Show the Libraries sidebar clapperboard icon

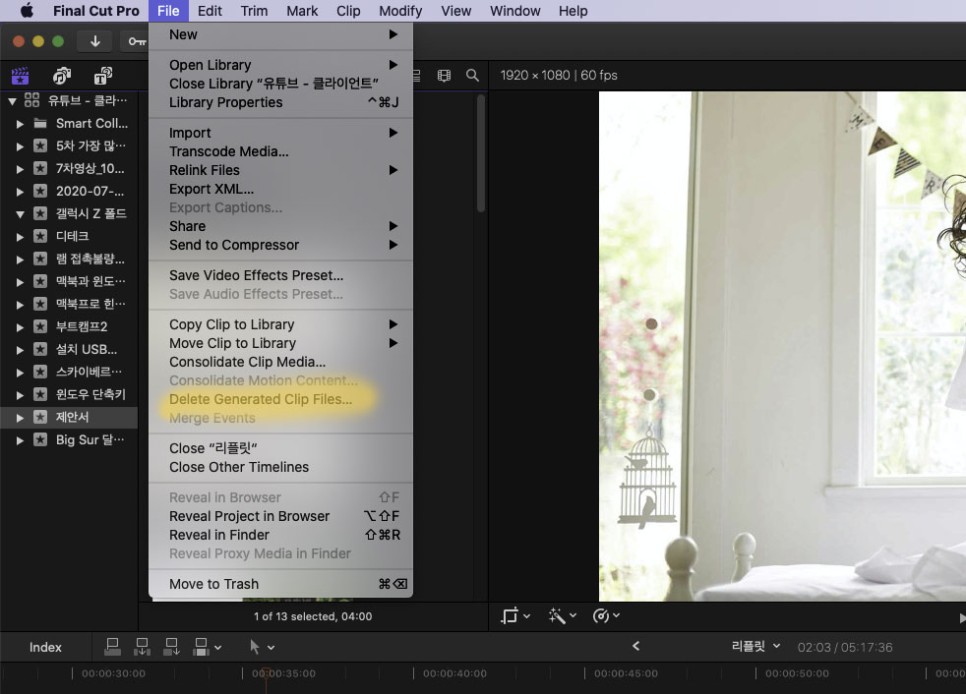[20, 76]
